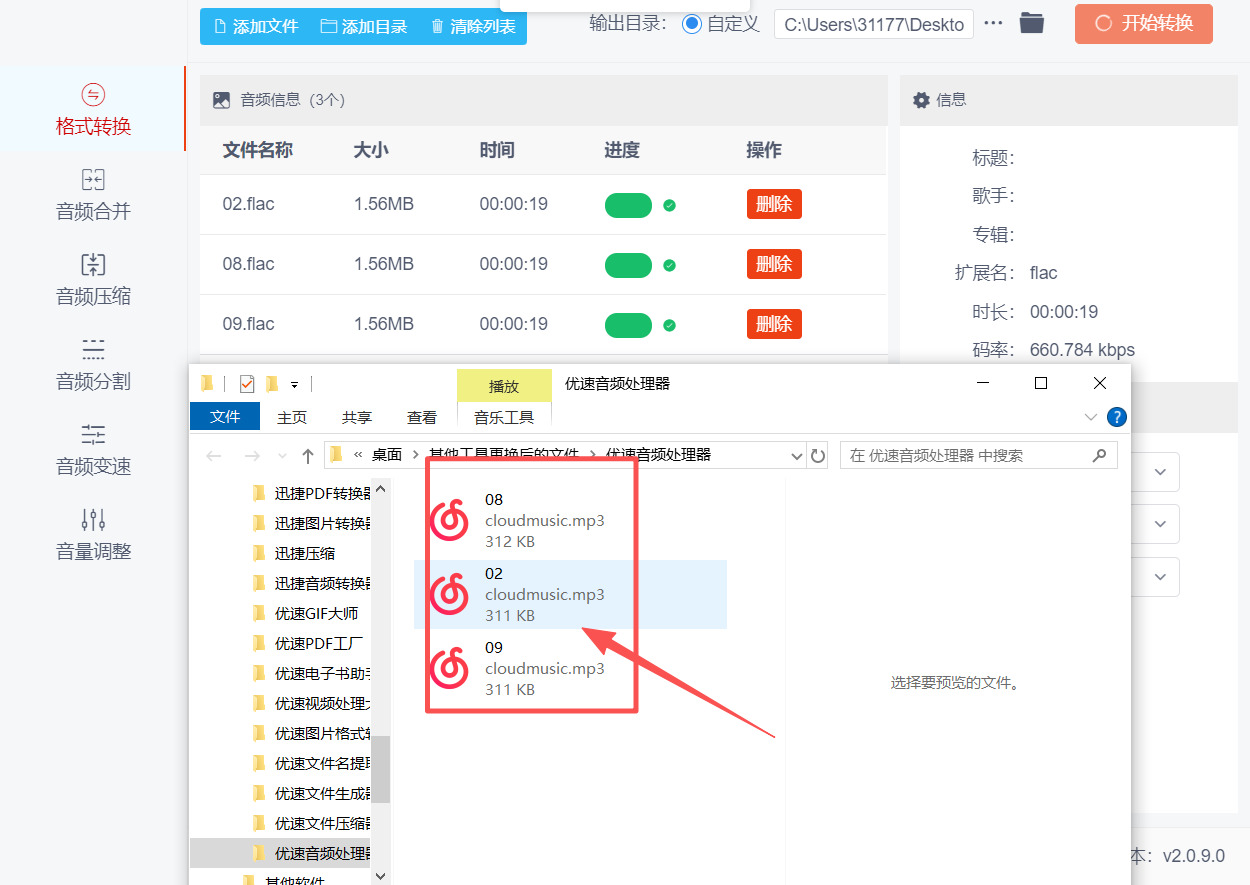1250x885 pixels.
Task: Click the progress bar of 08.flac
Action: point(628,265)
